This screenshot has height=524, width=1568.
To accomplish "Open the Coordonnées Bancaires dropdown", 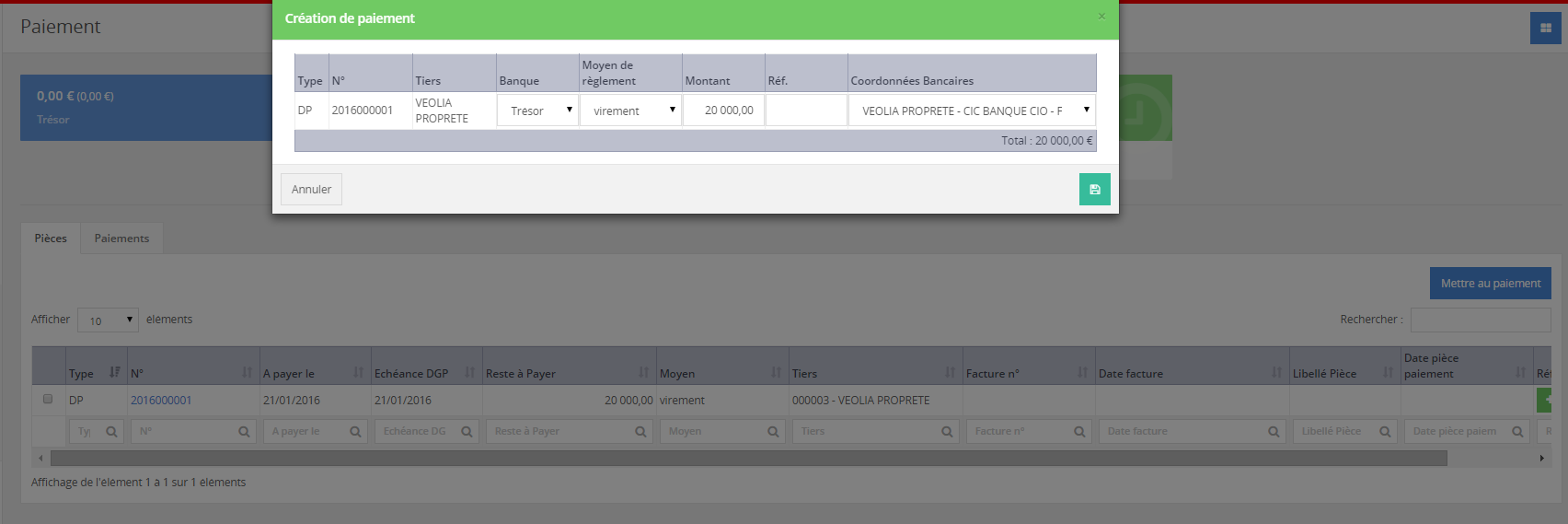I will click(972, 111).
